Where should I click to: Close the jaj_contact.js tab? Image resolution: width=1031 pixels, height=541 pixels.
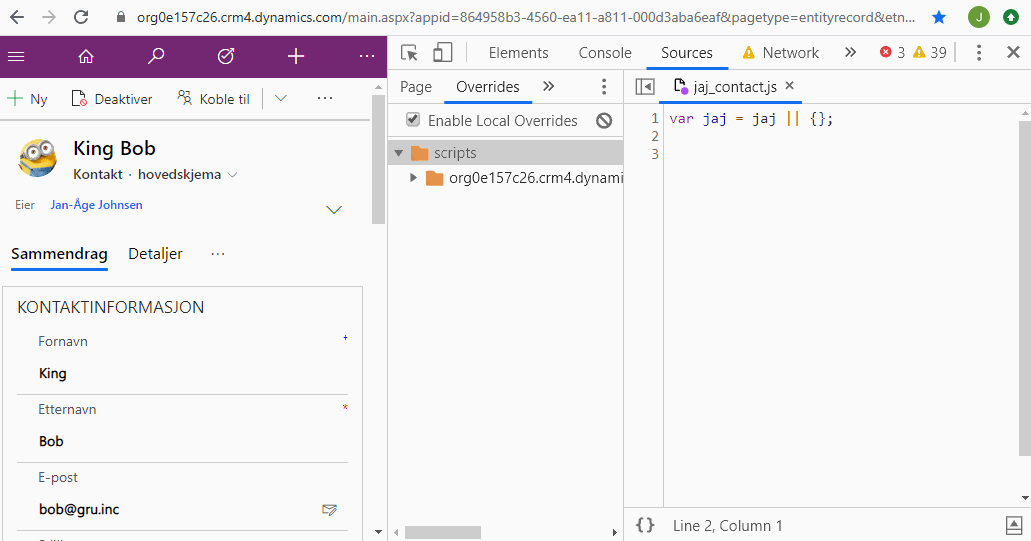(790, 85)
